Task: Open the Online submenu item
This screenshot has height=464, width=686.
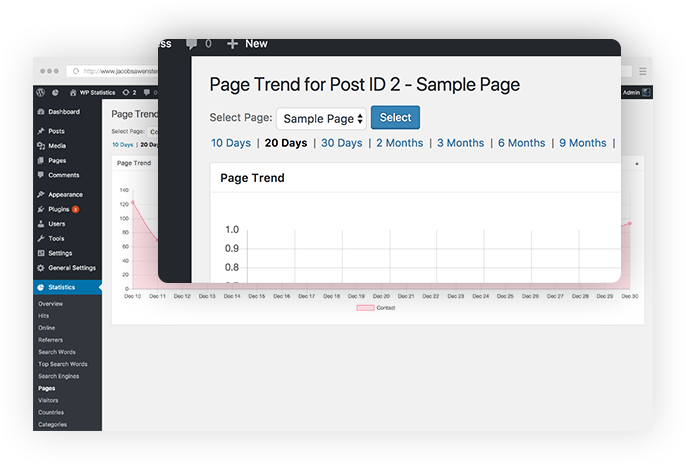Action: [46, 328]
